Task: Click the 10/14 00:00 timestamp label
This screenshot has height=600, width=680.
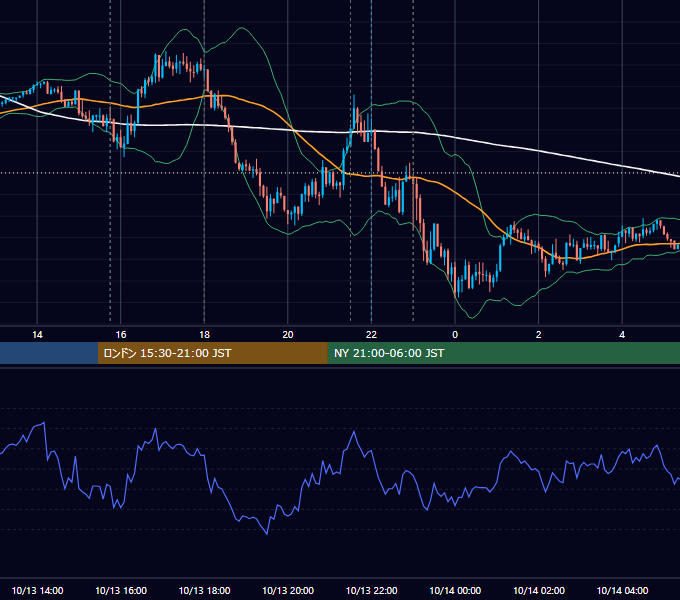Action: click(455, 590)
